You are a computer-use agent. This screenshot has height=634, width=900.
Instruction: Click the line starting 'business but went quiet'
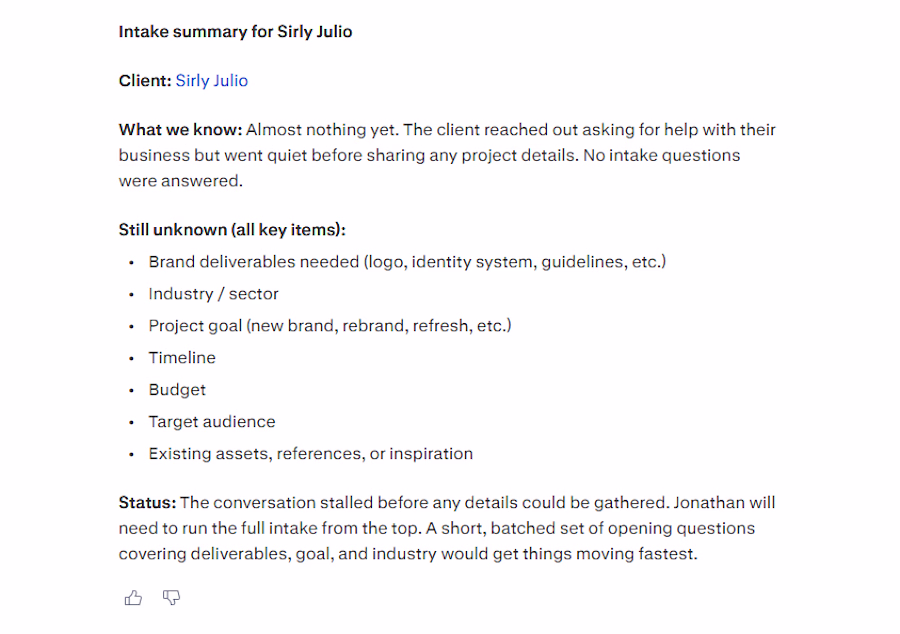(429, 155)
